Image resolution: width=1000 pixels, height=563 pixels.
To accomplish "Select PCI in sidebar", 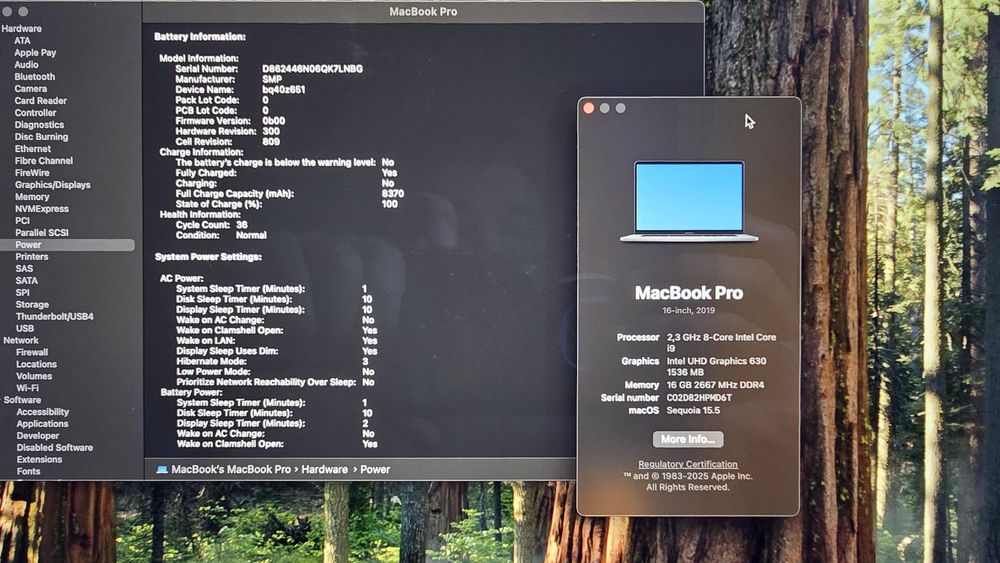I will click(23, 221).
